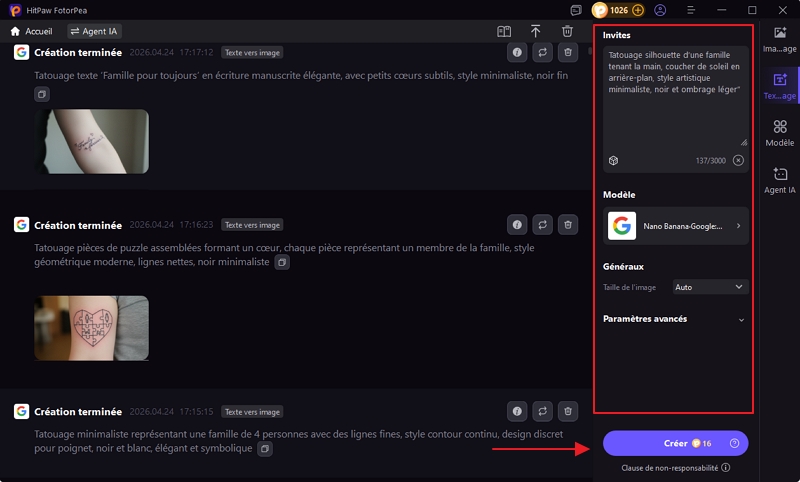This screenshot has height=482, width=800.
Task: Click the upload arrow icon in top toolbar
Action: click(x=536, y=32)
